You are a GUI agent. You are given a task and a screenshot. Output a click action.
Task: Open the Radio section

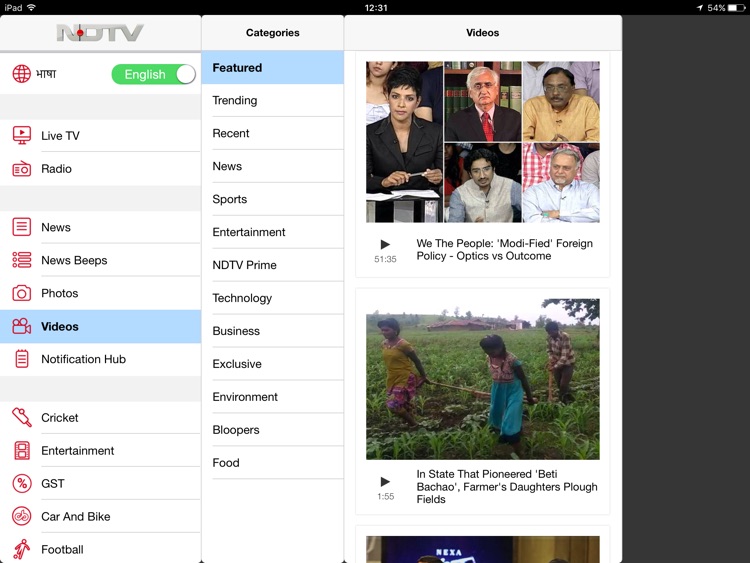point(100,168)
